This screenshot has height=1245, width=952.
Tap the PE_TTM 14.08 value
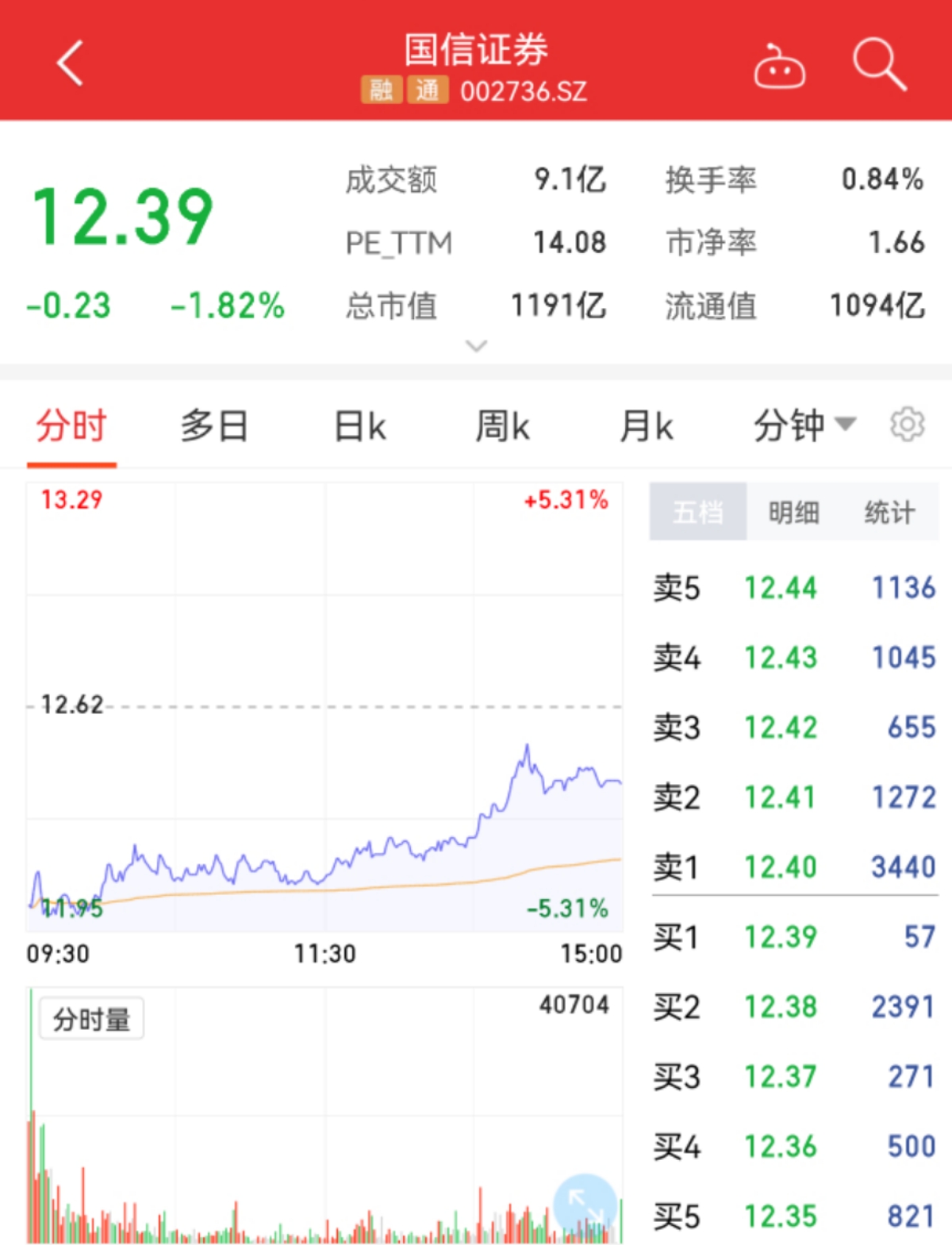pos(569,242)
